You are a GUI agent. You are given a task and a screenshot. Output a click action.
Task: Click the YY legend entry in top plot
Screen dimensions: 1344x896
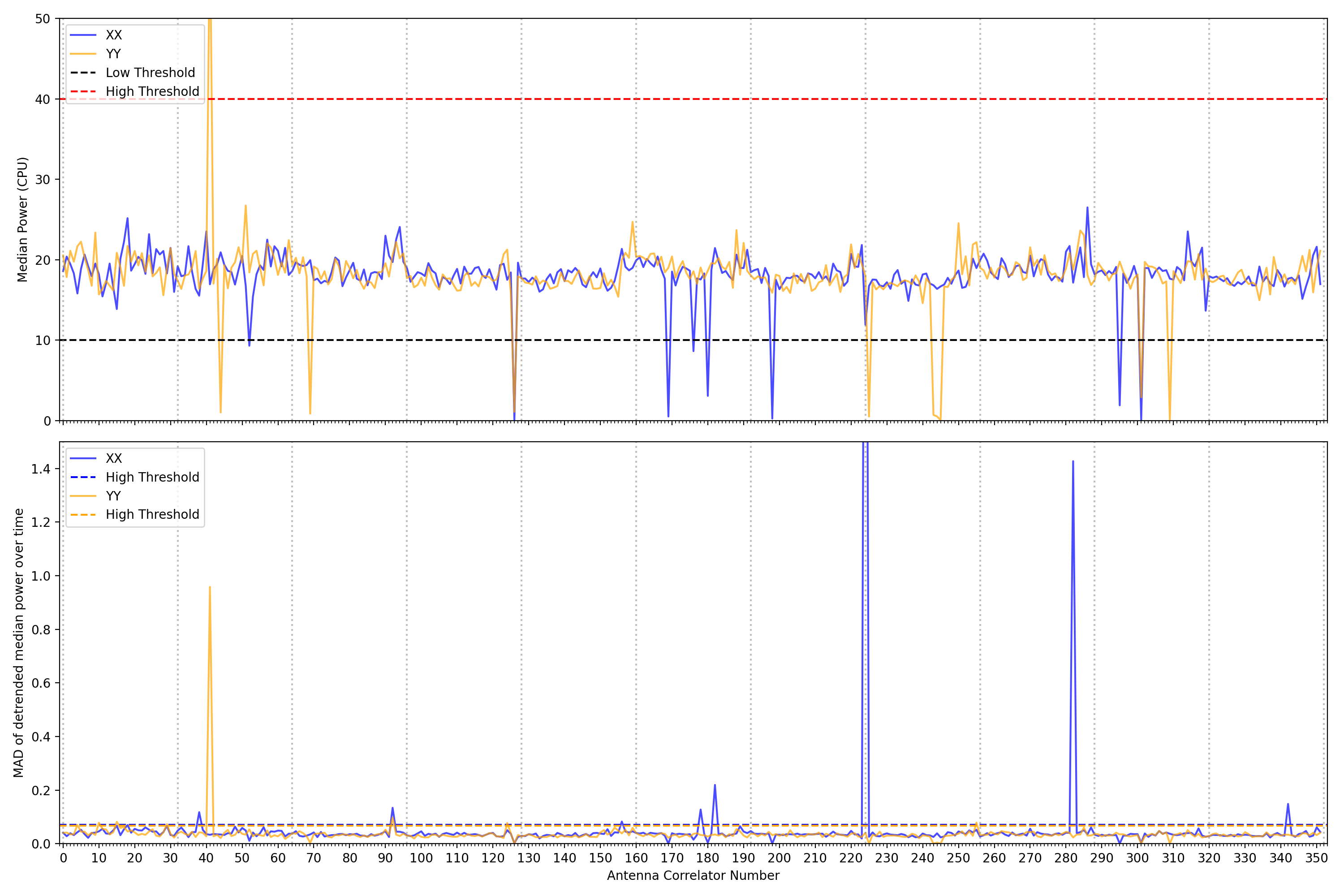(113, 54)
